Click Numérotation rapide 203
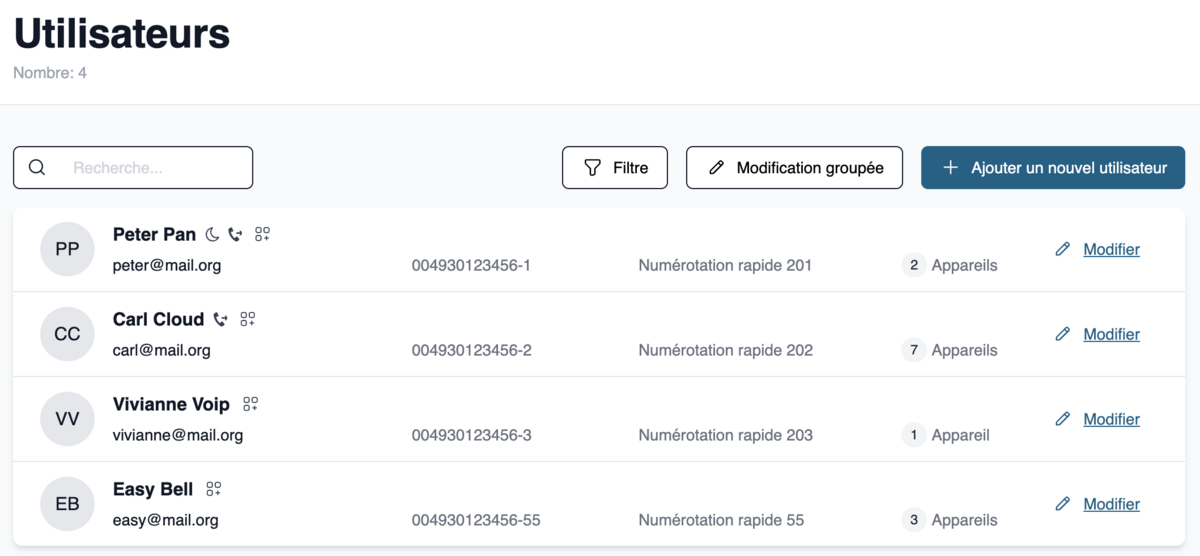Image resolution: width=1200 pixels, height=556 pixels. pos(726,436)
